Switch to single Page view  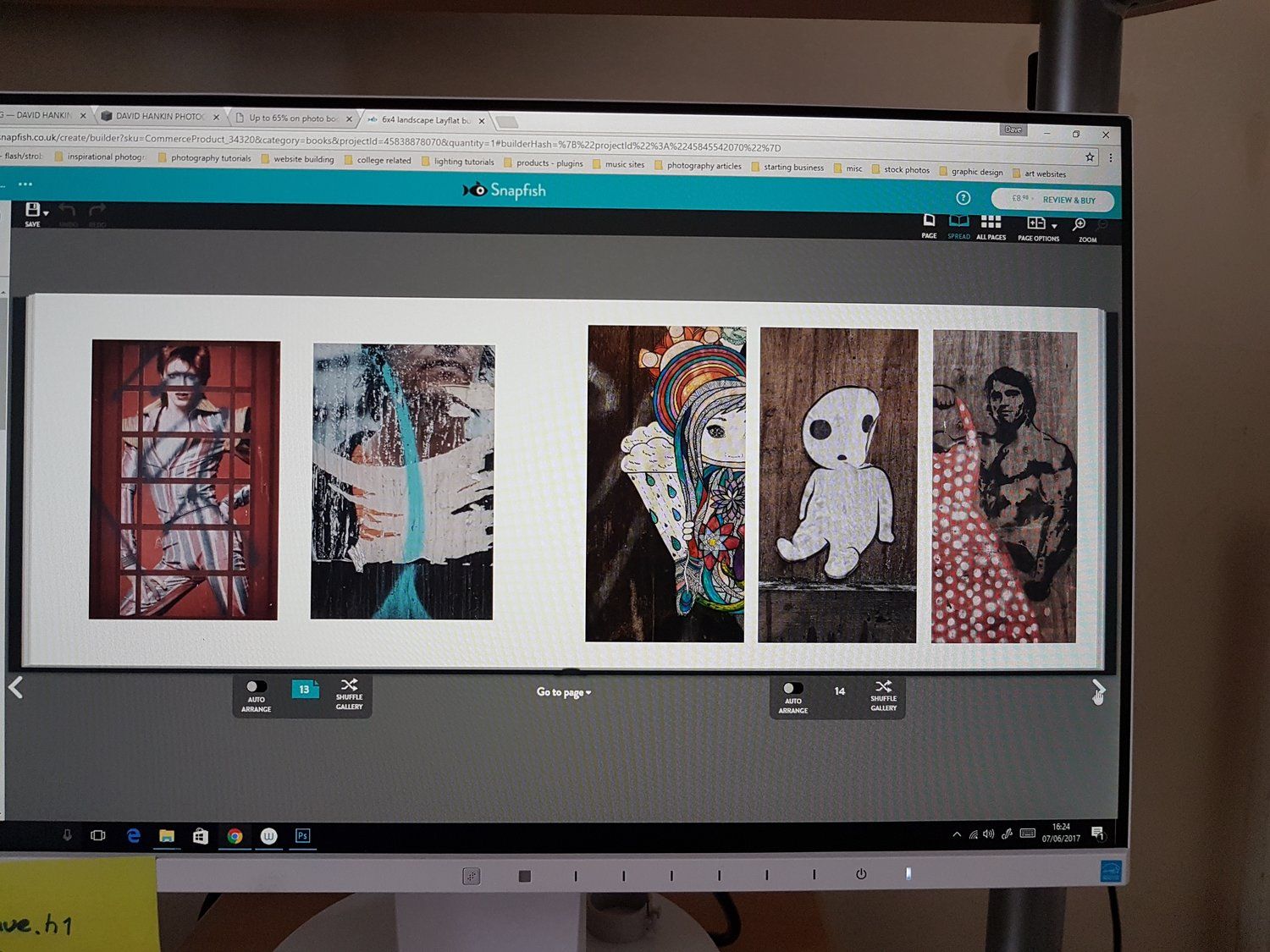pos(929,225)
